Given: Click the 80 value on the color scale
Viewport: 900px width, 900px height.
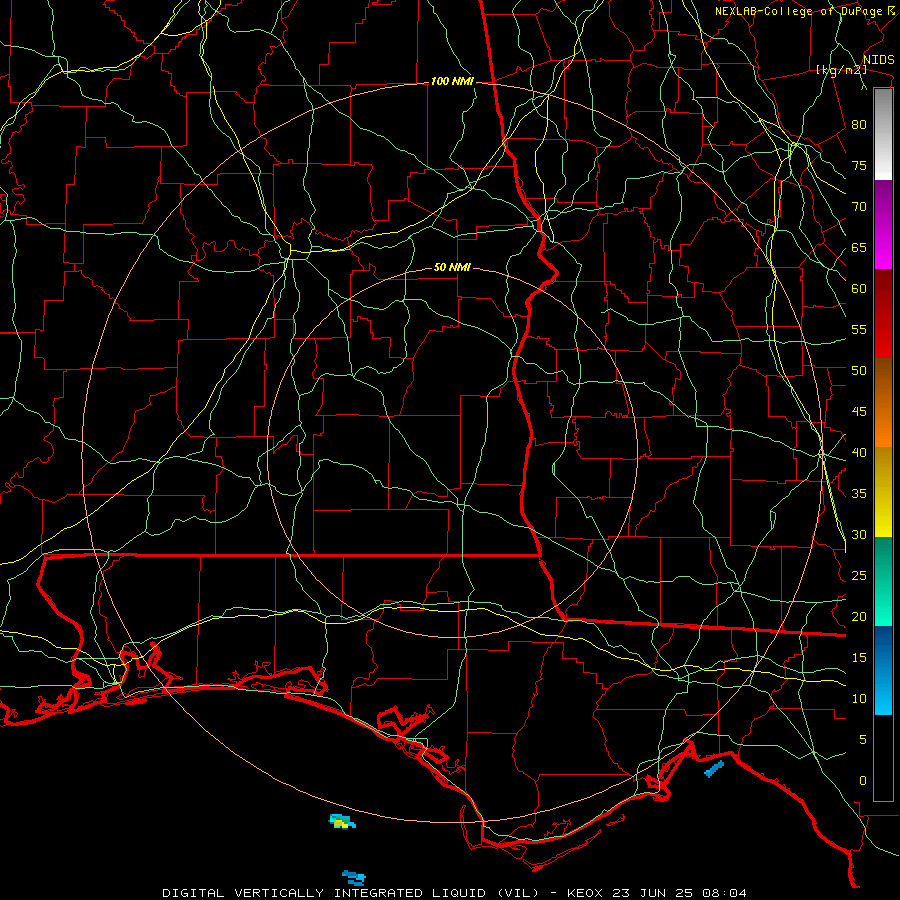Looking at the screenshot, I should pyautogui.click(x=859, y=125).
